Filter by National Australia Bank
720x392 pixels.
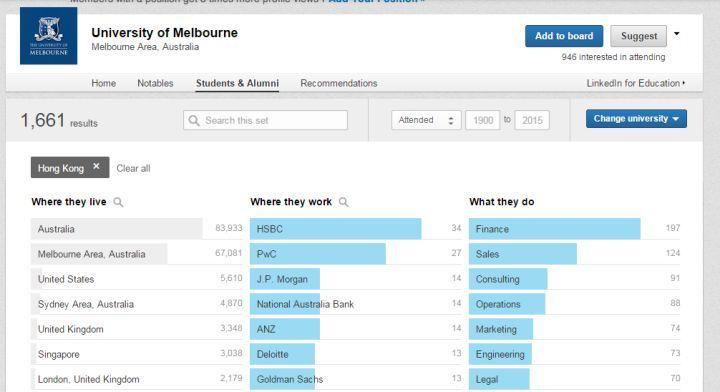[x=355, y=304]
